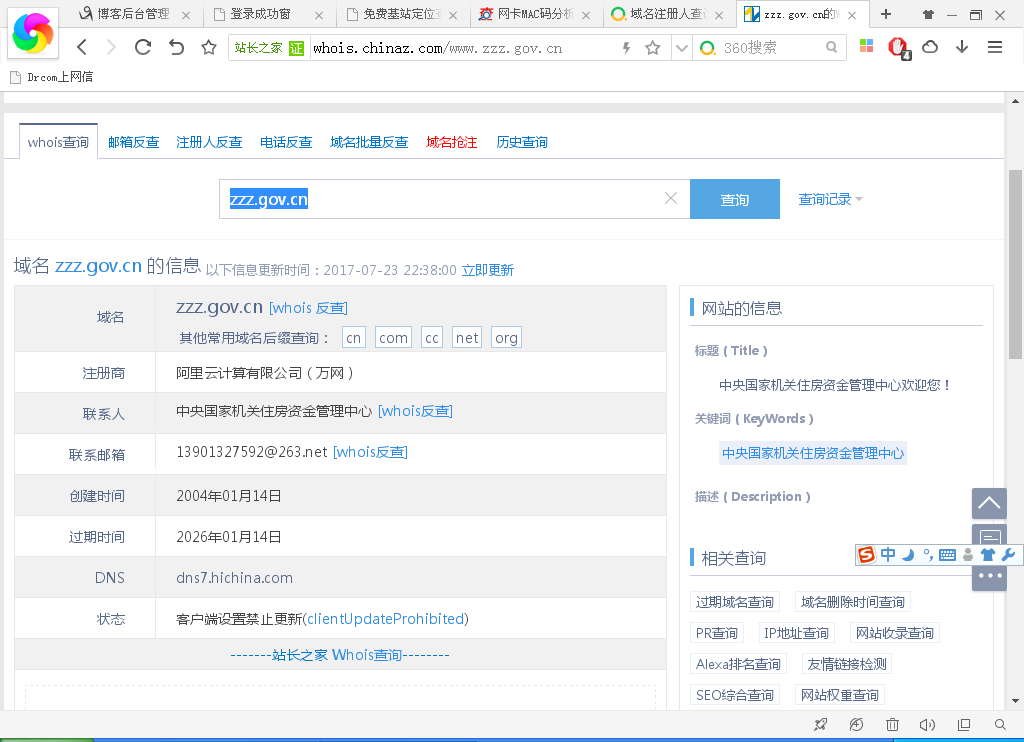Reload the page with refresh icon
This screenshot has width=1024, height=742.
(x=143, y=47)
